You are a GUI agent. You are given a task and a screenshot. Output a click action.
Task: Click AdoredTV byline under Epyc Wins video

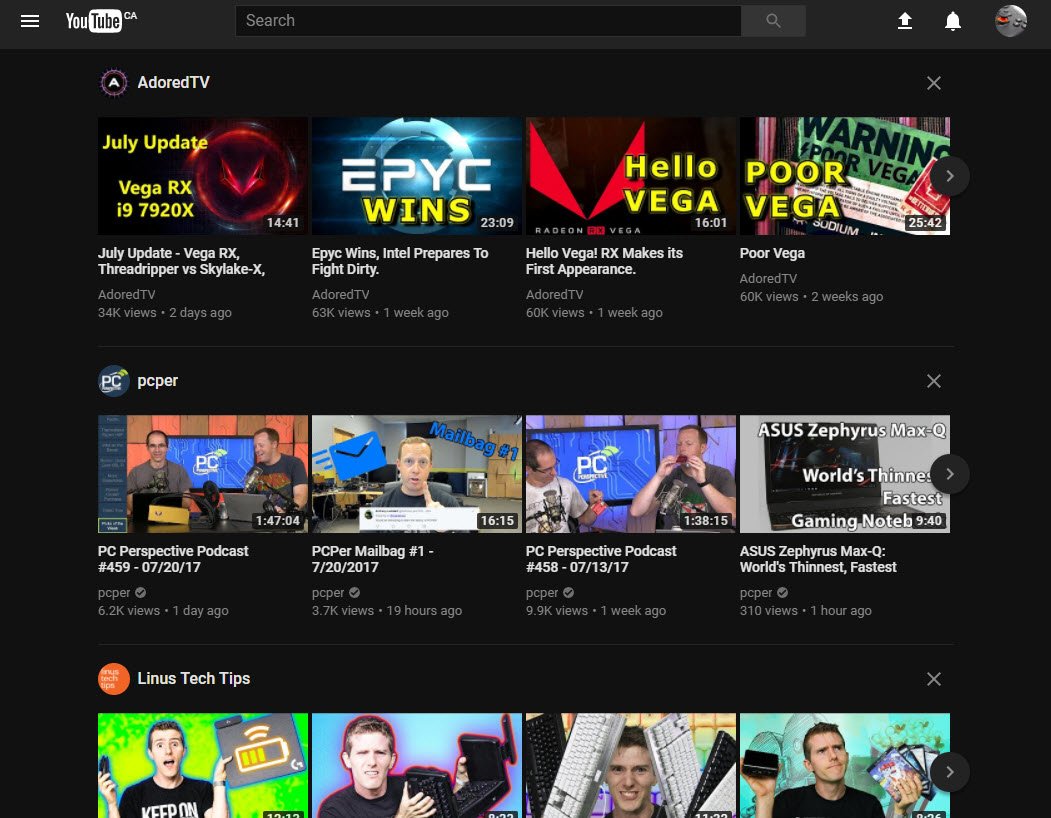point(341,294)
